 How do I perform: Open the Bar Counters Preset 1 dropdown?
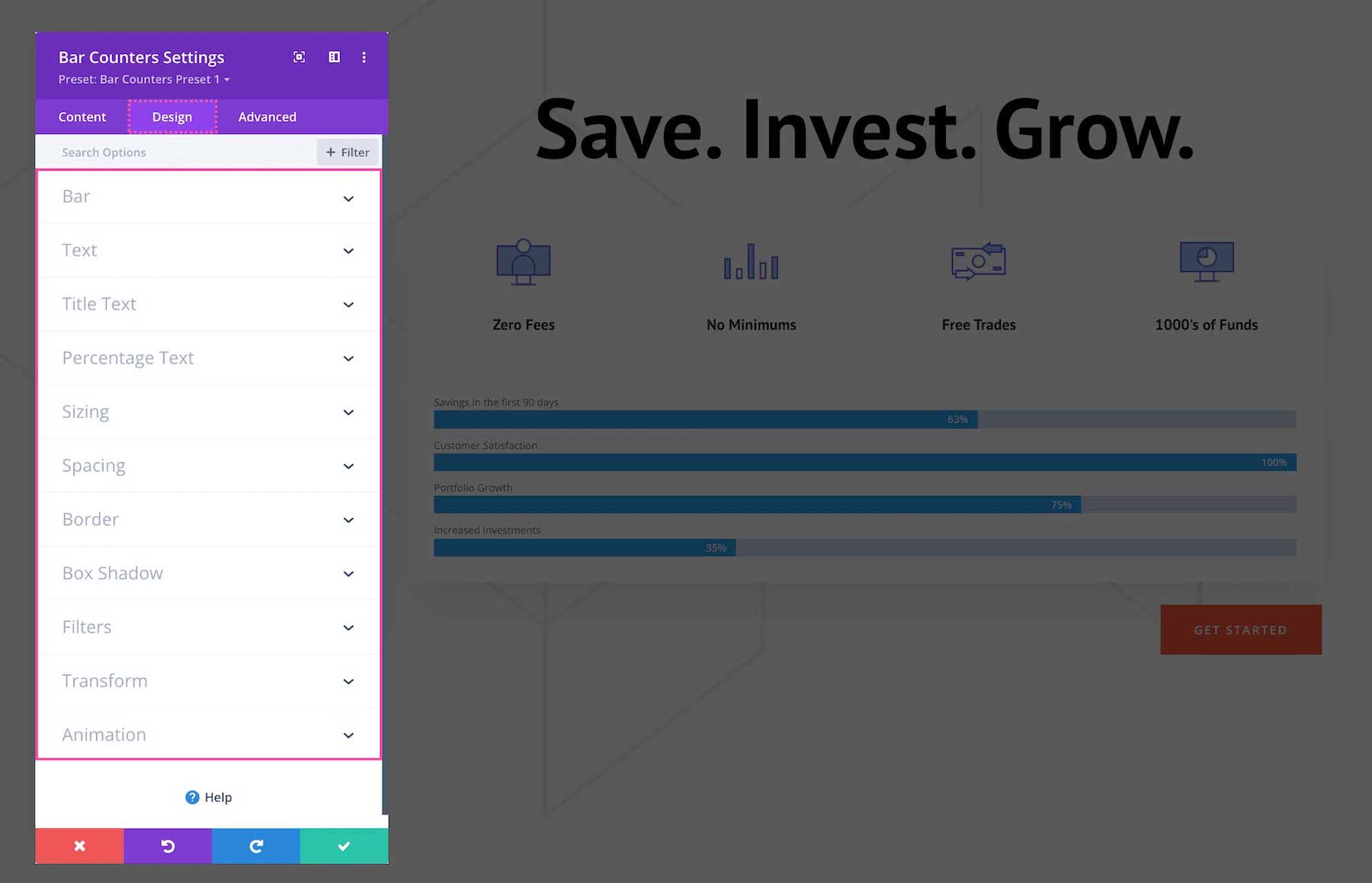pos(143,79)
